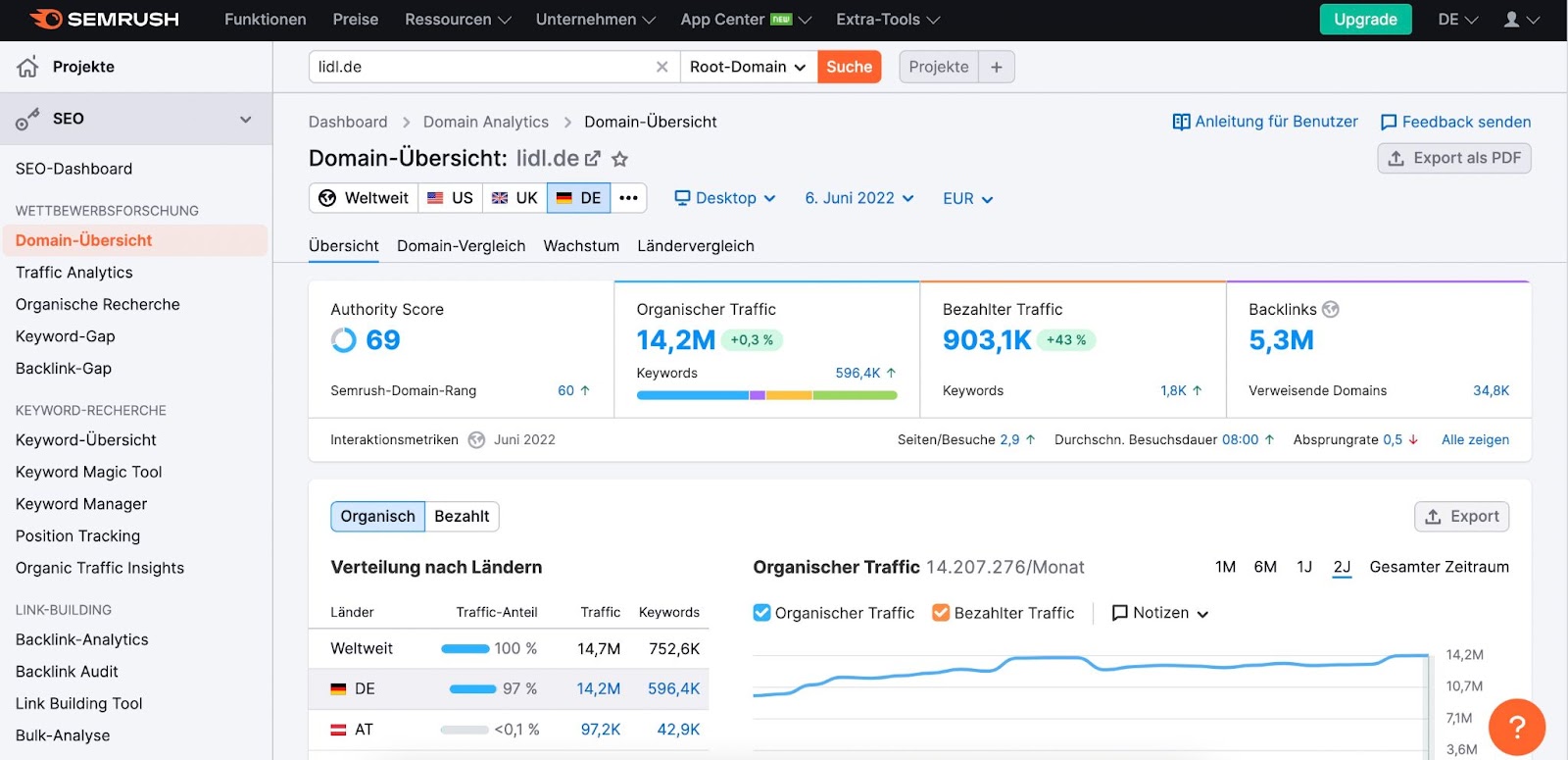The width and height of the screenshot is (1568, 760).
Task: Click Export als PDF button
Action: pos(1454,158)
